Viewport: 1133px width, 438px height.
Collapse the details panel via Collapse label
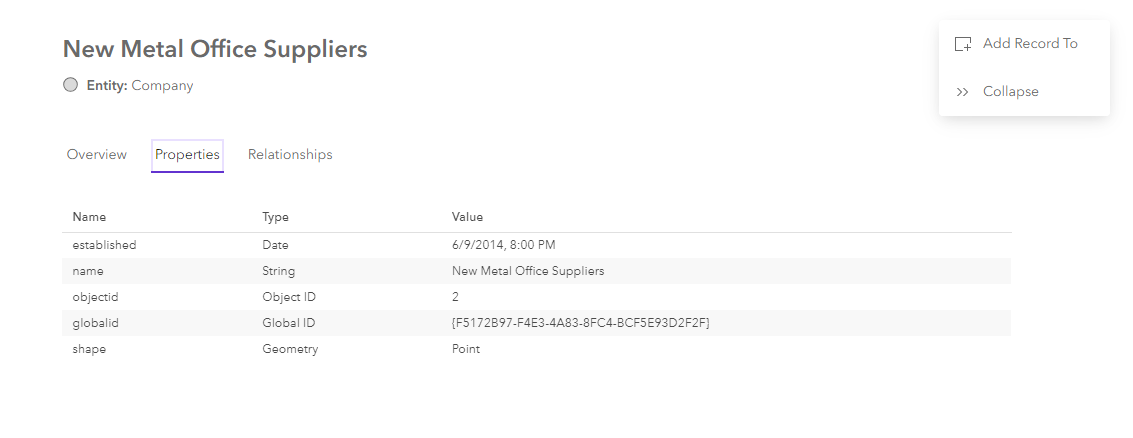pos(1010,92)
